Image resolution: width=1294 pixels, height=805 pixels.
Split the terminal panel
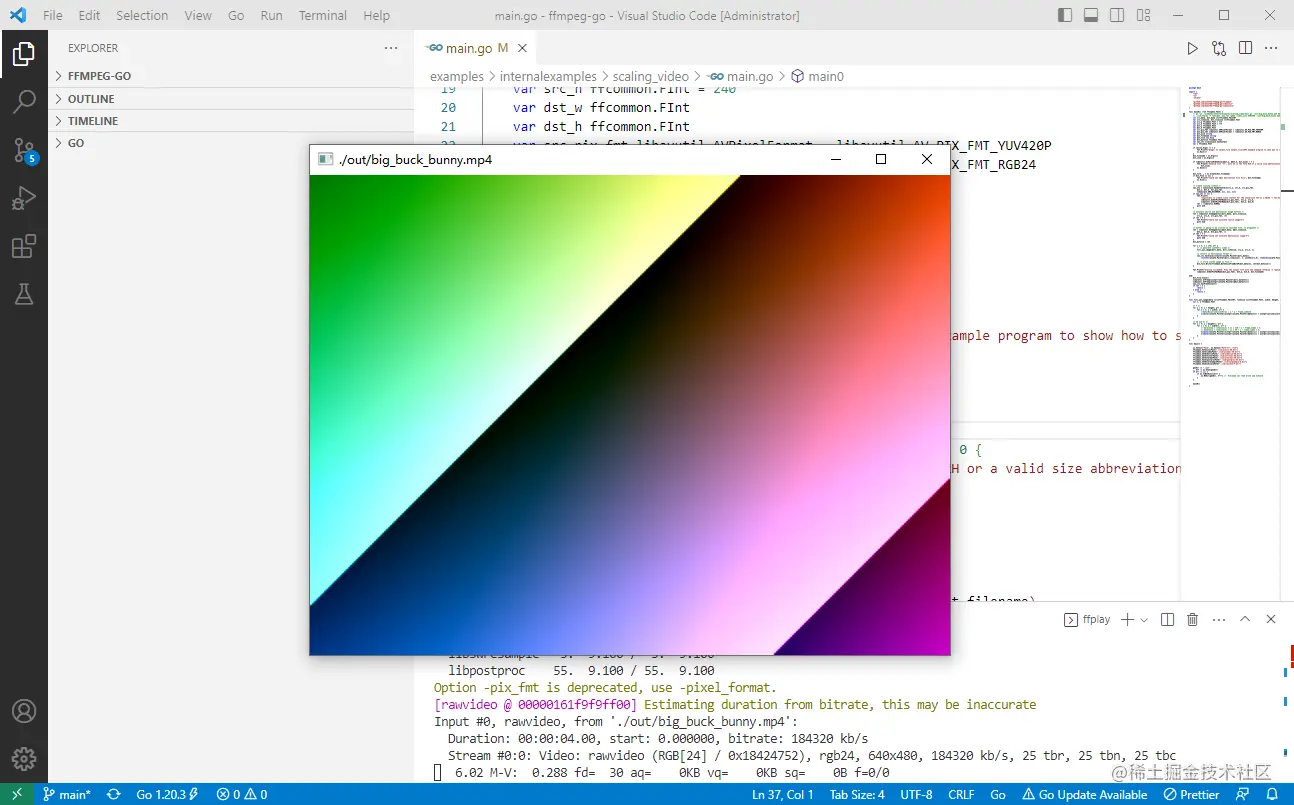[x=1167, y=620]
